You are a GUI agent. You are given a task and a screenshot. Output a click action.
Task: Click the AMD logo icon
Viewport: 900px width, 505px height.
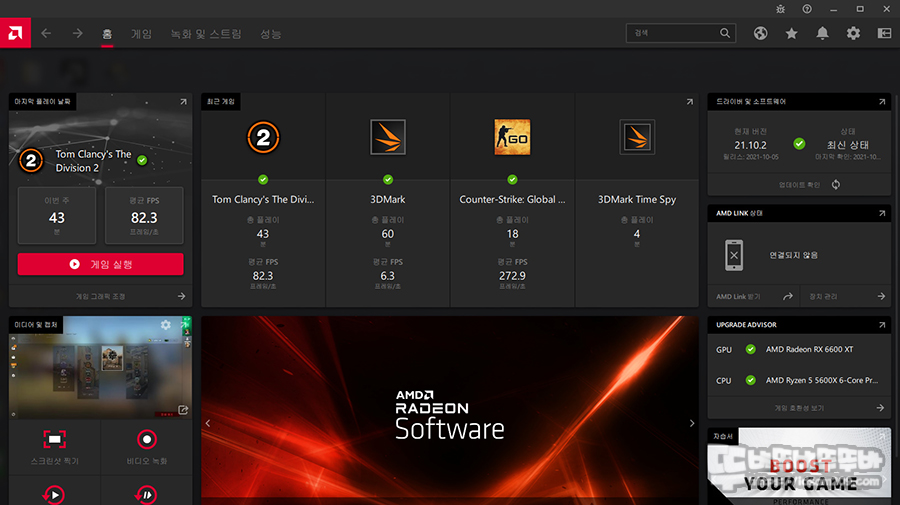click(x=15, y=33)
